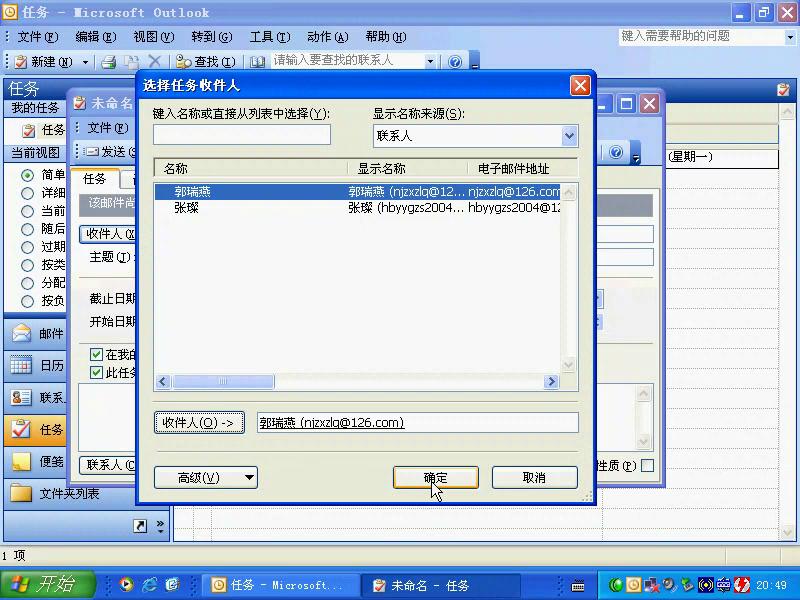Expand main toolbar options arrow
The height and width of the screenshot is (600, 800).
474,62
